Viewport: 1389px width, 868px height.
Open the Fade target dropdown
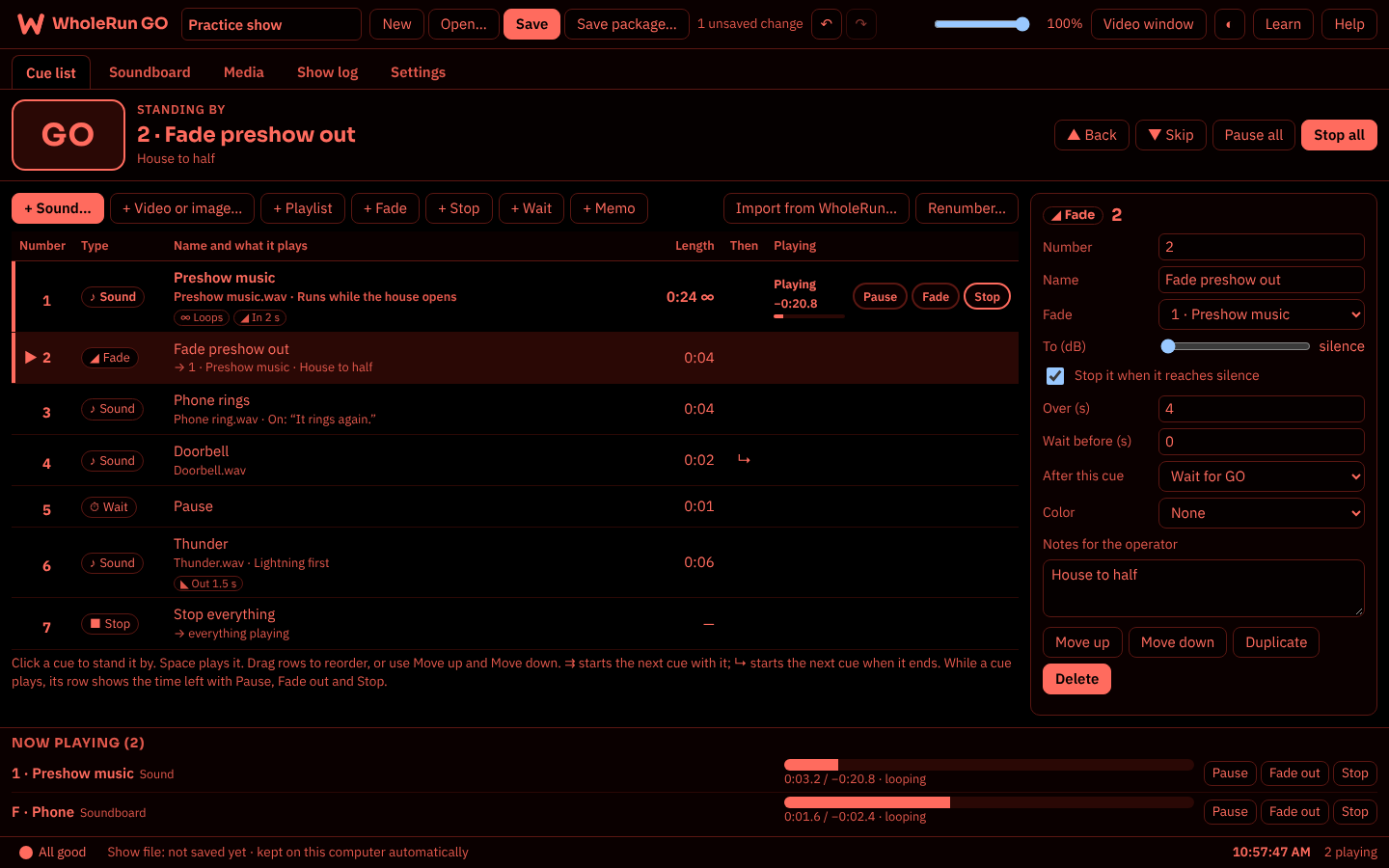click(1262, 314)
